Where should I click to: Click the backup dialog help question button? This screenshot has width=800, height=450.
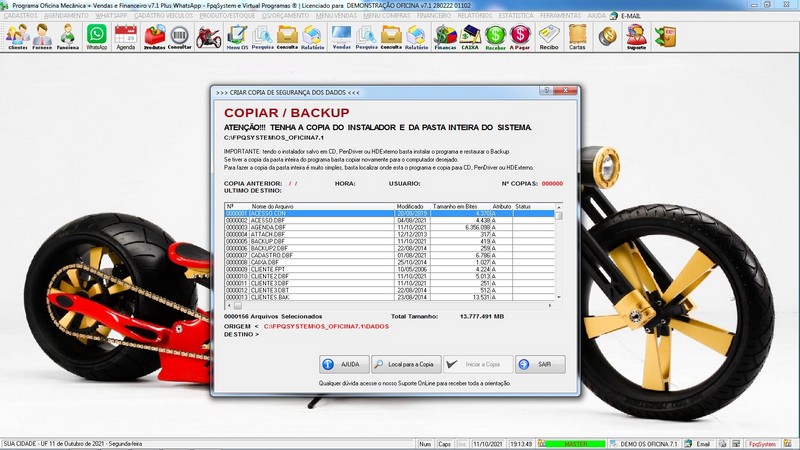tap(546, 90)
